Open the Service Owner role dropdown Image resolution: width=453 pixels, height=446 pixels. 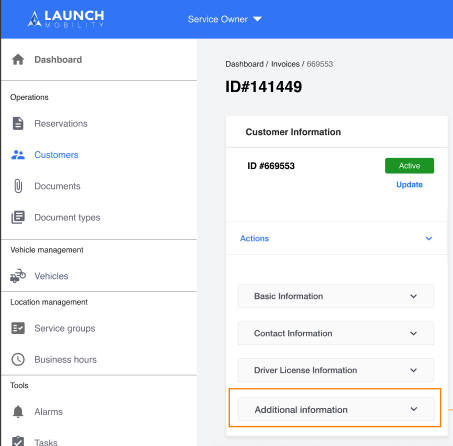(x=224, y=19)
